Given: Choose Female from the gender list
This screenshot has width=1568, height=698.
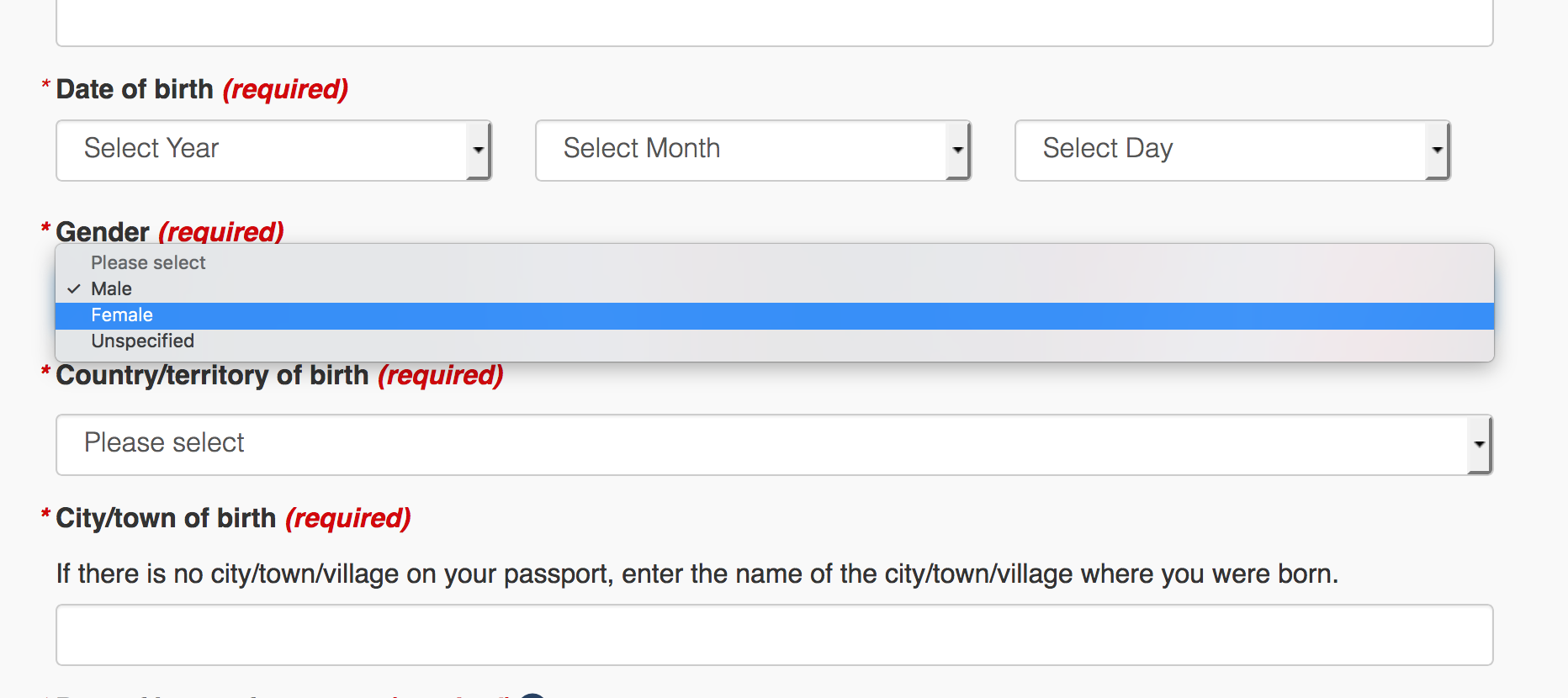Looking at the screenshot, I should (x=122, y=315).
